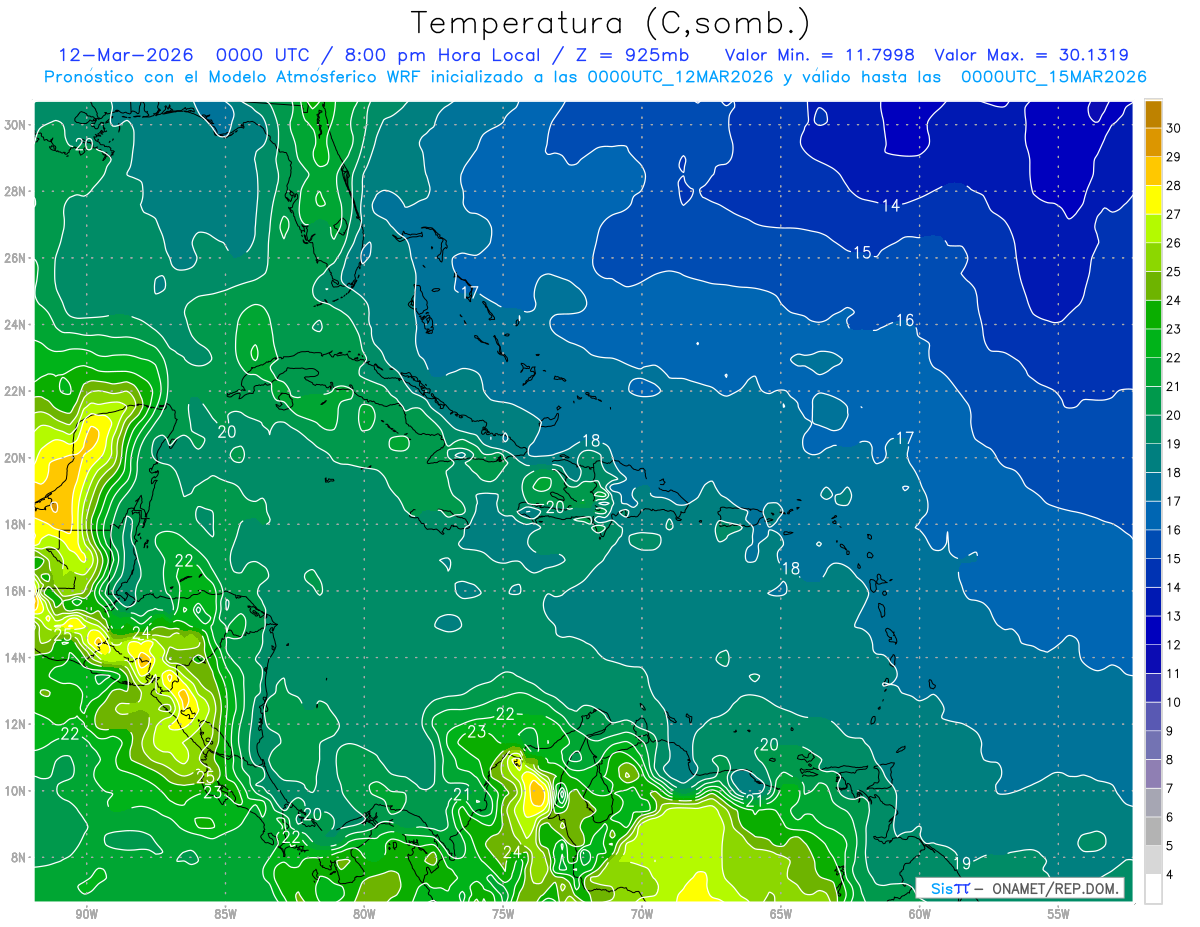The height and width of the screenshot is (927, 1200).
Task: Pick the yellow legend swatch between 27 and 28
Action: (1153, 200)
